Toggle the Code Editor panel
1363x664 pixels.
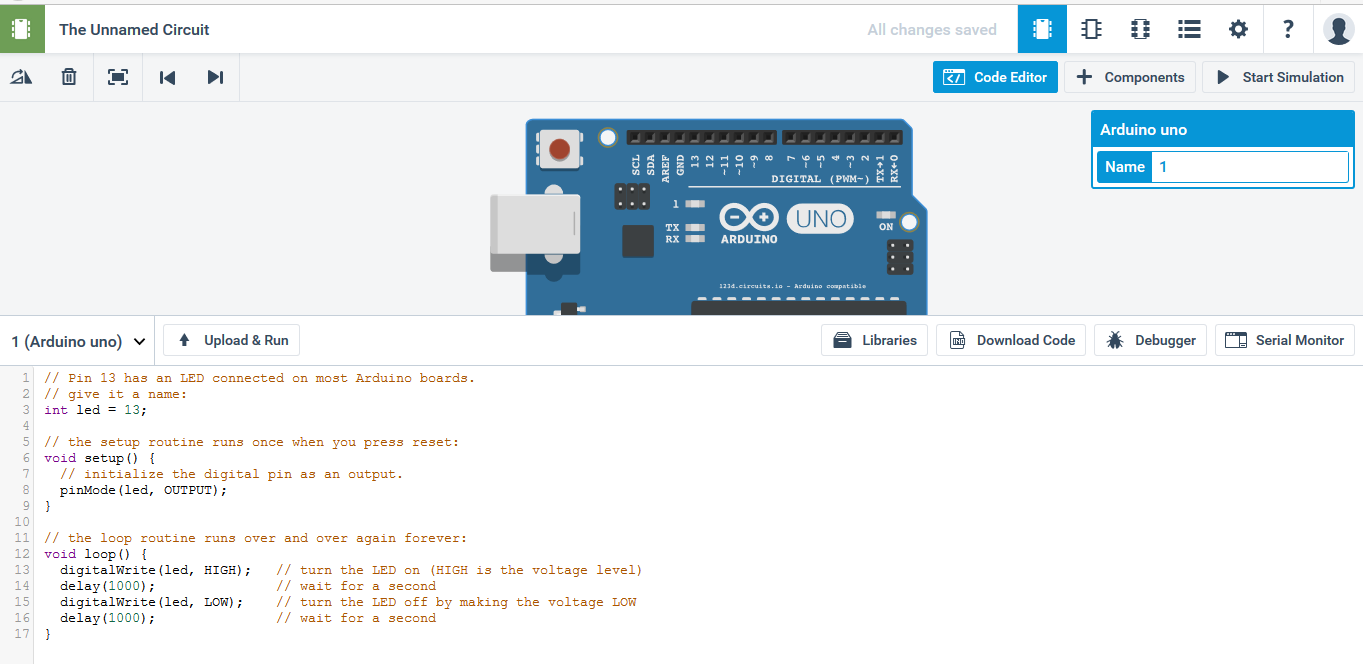(x=994, y=77)
